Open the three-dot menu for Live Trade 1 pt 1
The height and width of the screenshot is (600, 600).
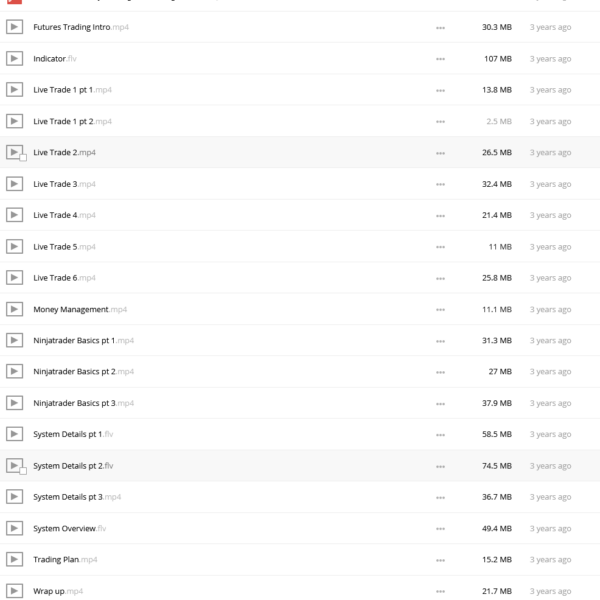coord(440,91)
